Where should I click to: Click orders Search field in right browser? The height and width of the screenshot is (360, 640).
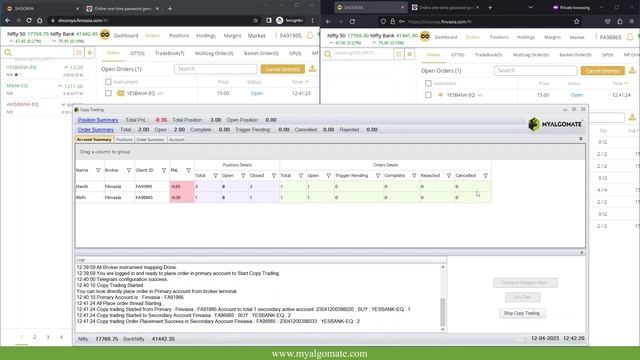tap(536, 71)
